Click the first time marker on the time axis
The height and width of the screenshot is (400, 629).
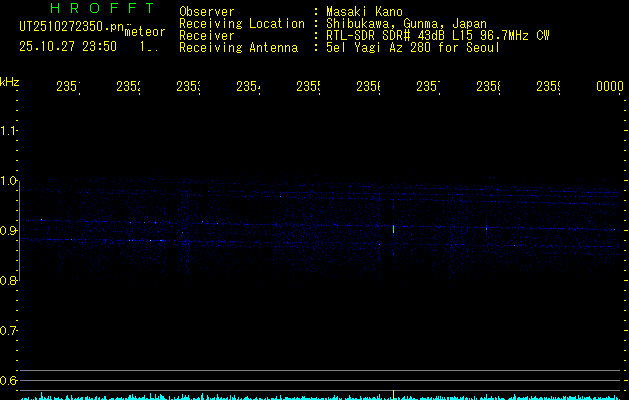[x=68, y=87]
